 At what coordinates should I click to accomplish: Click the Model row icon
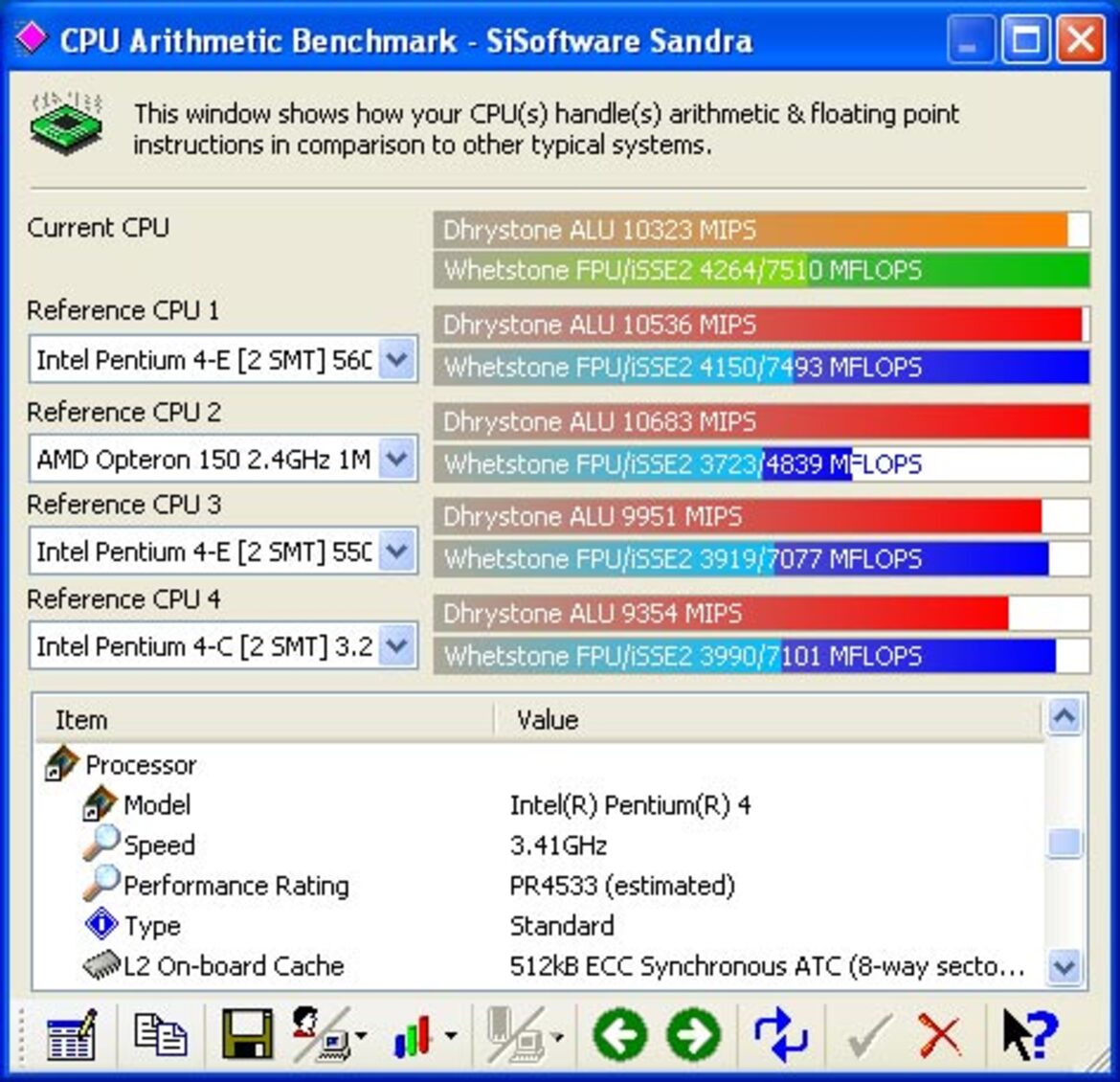[100, 804]
